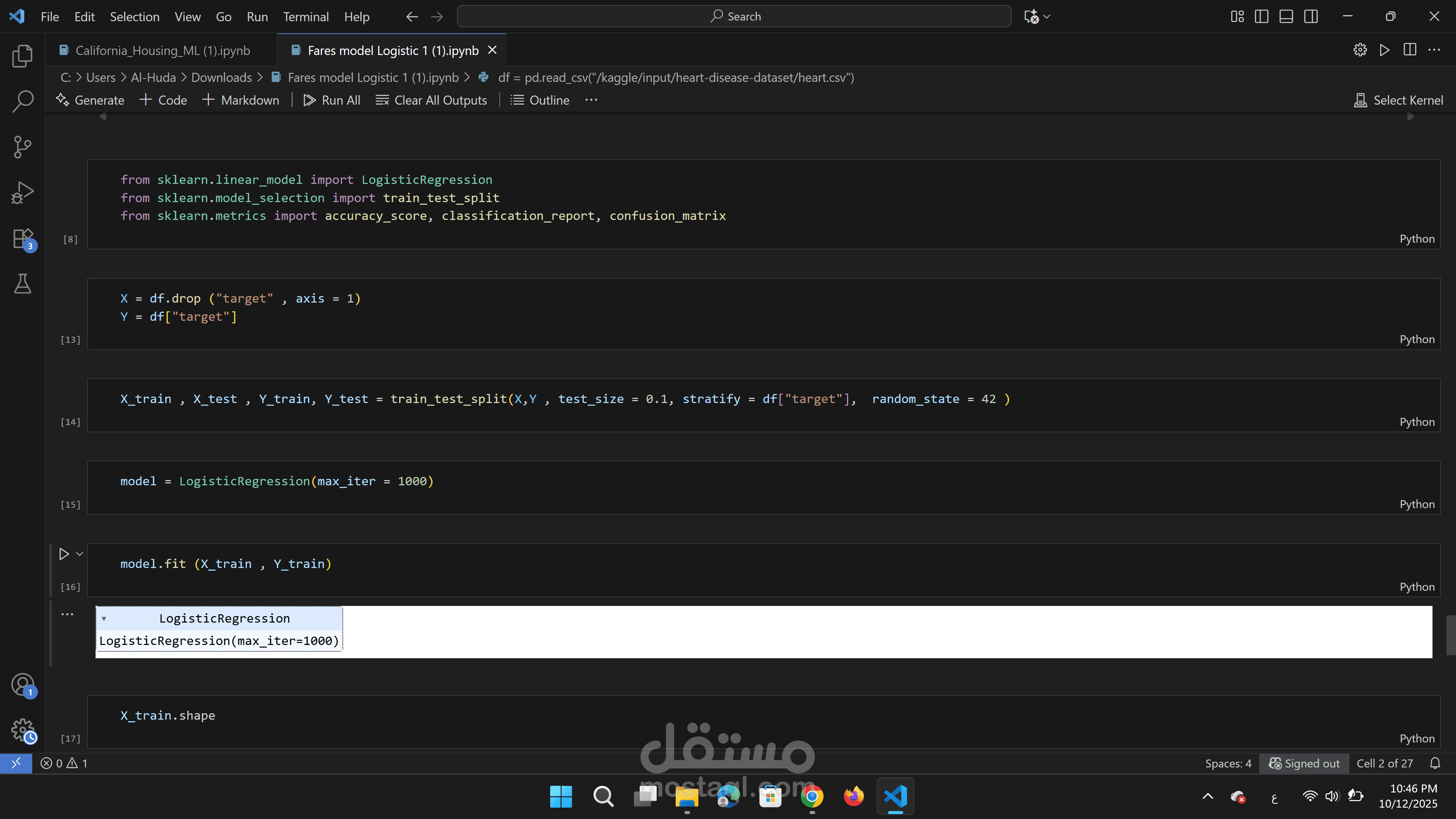This screenshot has width=1456, height=819.
Task: Open the Selection menu
Action: 135,17
